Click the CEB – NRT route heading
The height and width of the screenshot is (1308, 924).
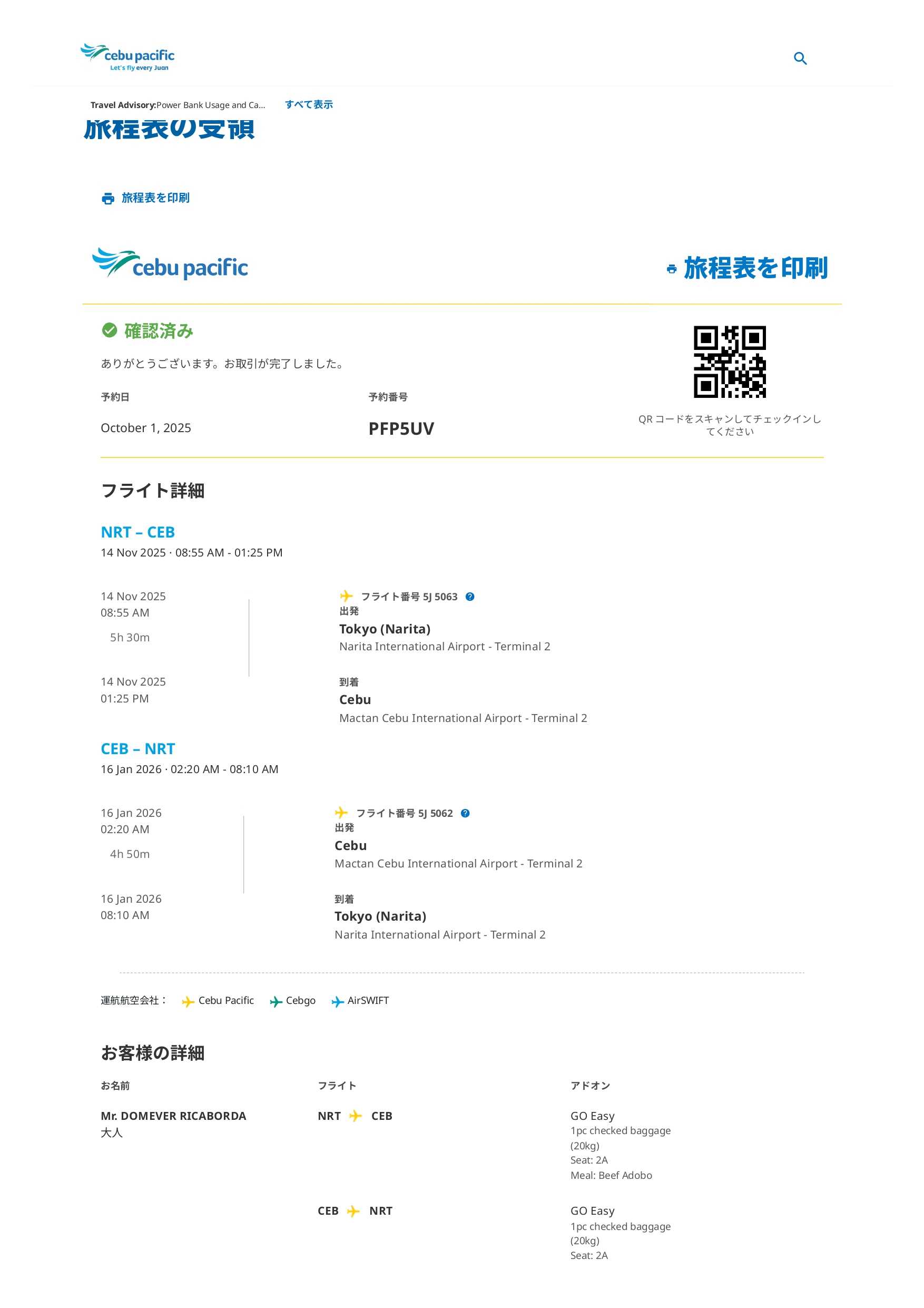click(x=138, y=748)
